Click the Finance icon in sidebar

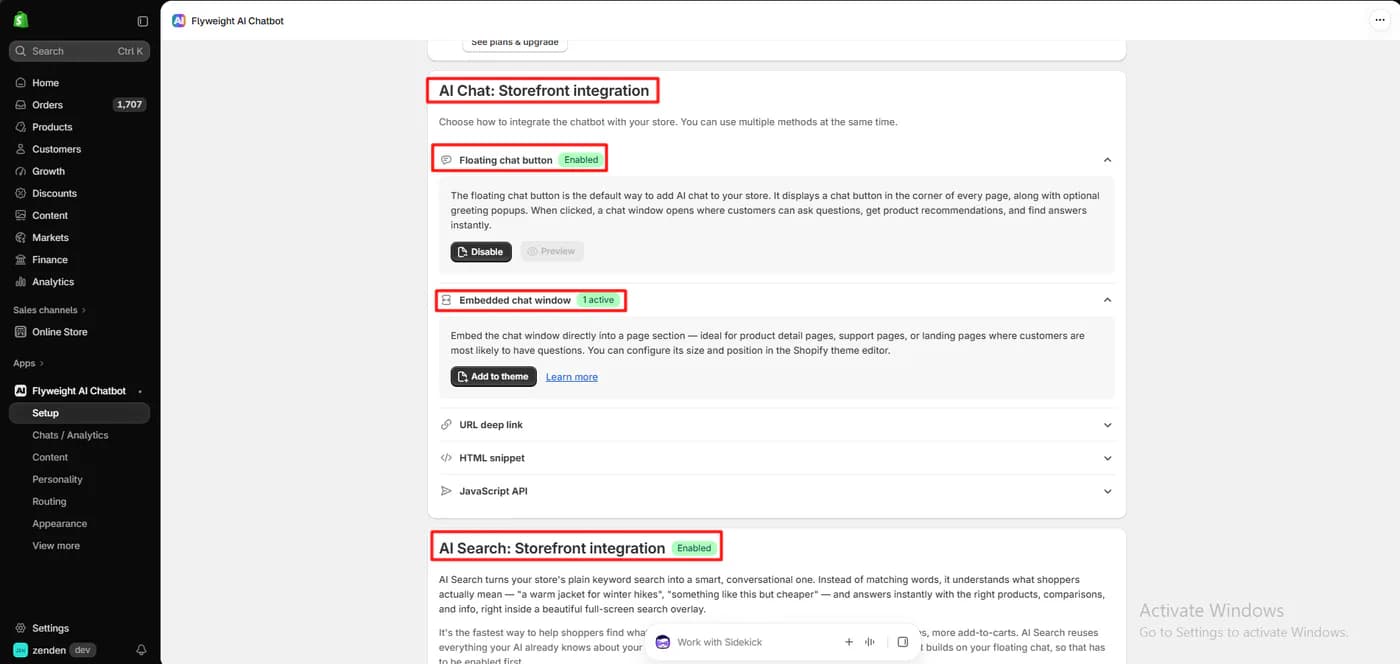pyautogui.click(x=21, y=259)
